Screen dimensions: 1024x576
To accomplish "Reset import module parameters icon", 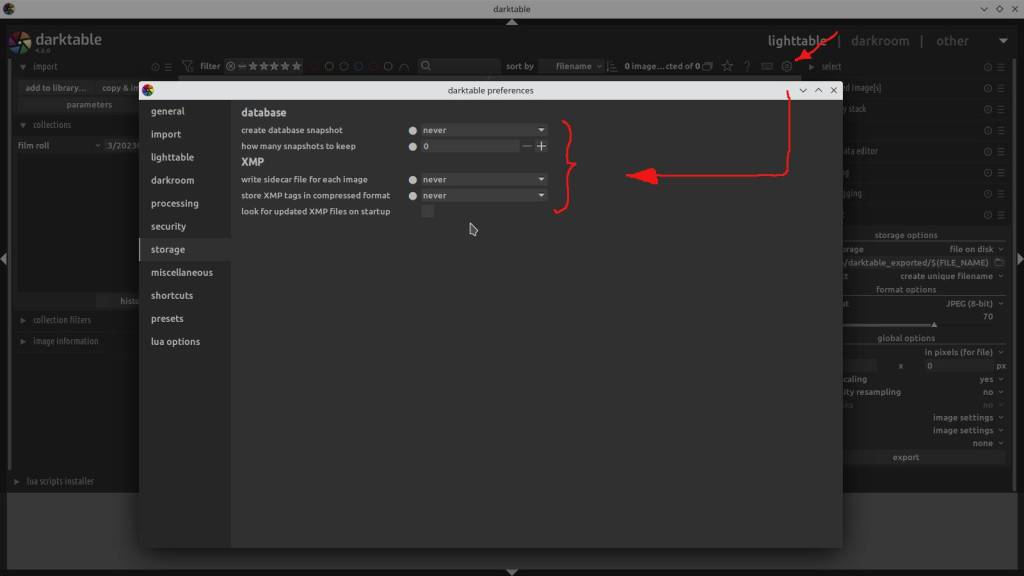I will click(155, 67).
